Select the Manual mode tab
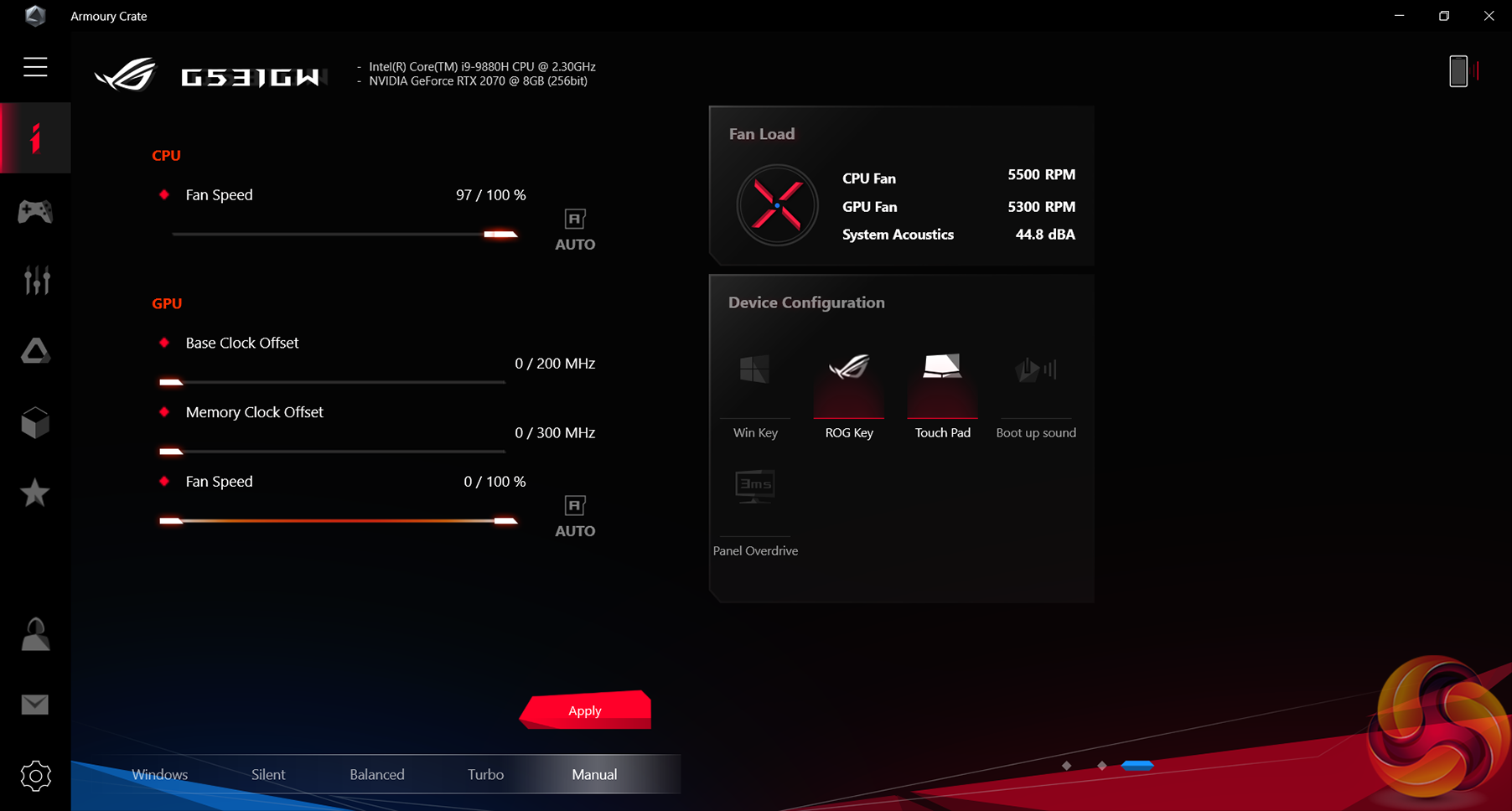 click(x=594, y=774)
